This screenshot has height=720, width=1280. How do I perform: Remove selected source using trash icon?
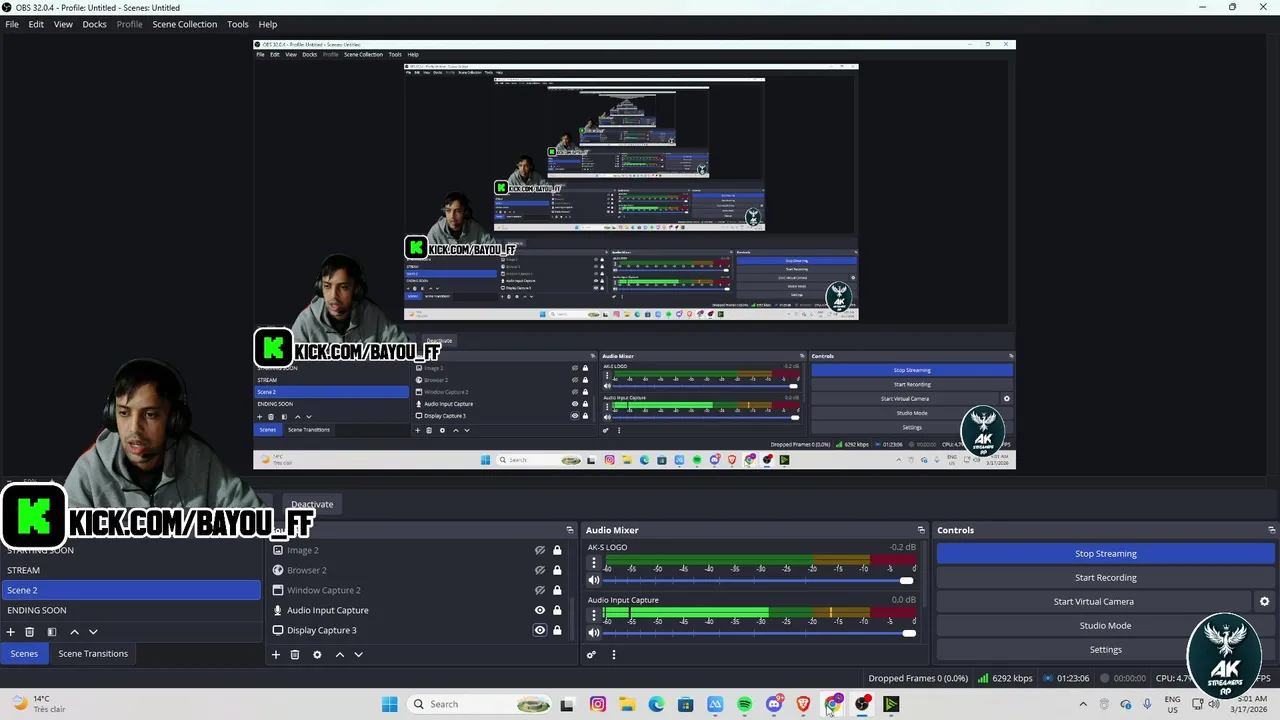coord(295,655)
